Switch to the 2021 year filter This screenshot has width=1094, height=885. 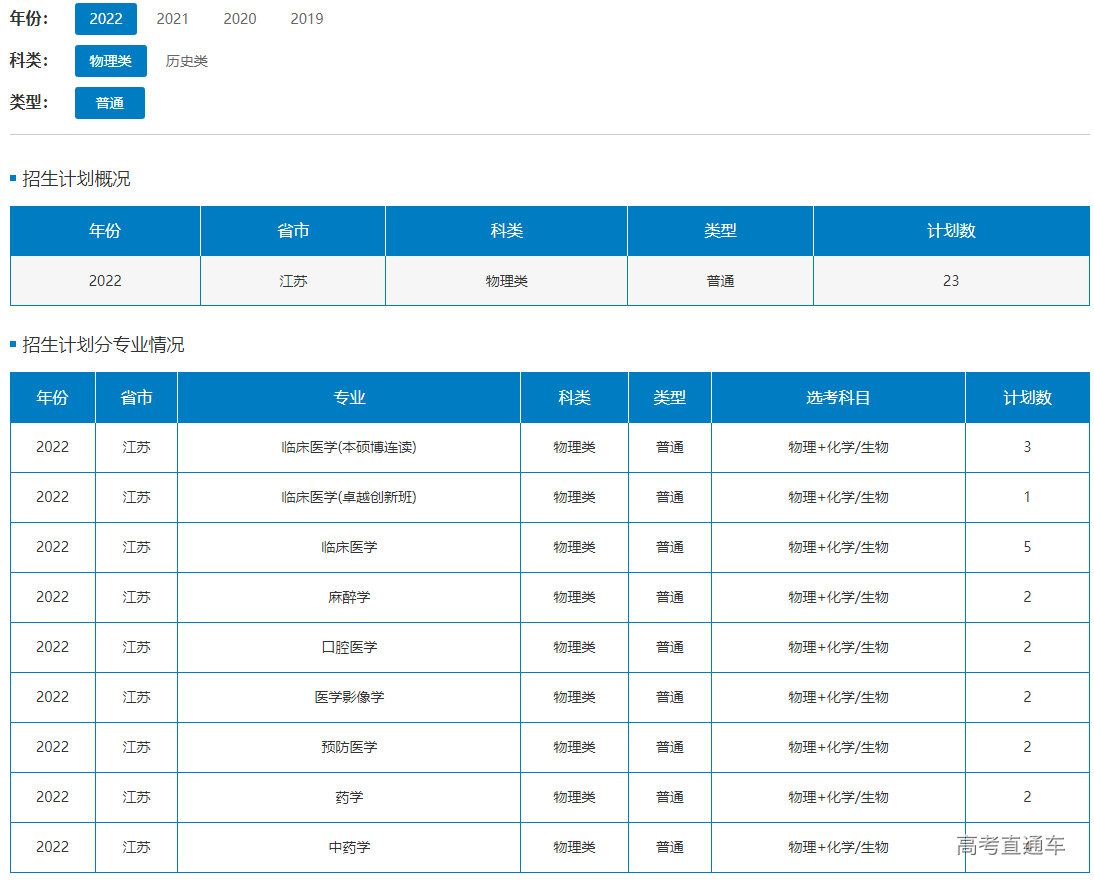(x=172, y=19)
